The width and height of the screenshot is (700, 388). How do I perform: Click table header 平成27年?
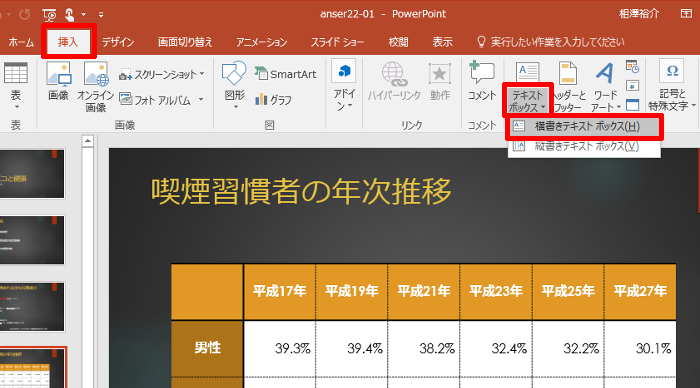pyautogui.click(x=640, y=292)
